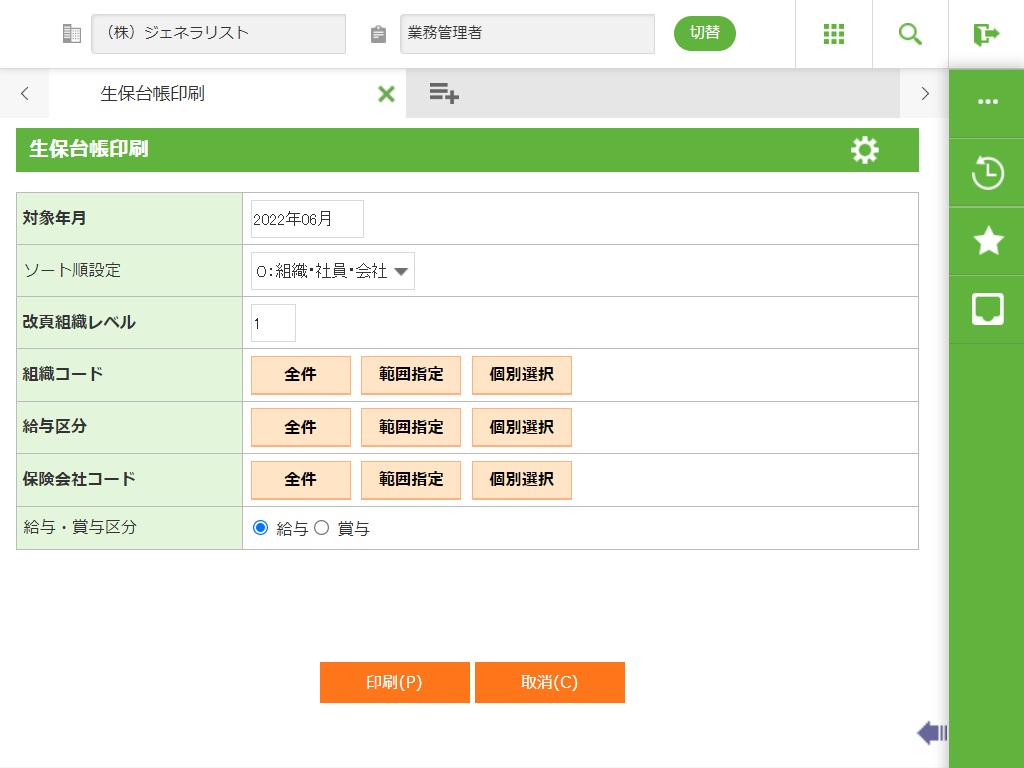The image size is (1024, 768).
Task: Click the purple collapse arrow icon
Action: pyautogui.click(x=931, y=733)
